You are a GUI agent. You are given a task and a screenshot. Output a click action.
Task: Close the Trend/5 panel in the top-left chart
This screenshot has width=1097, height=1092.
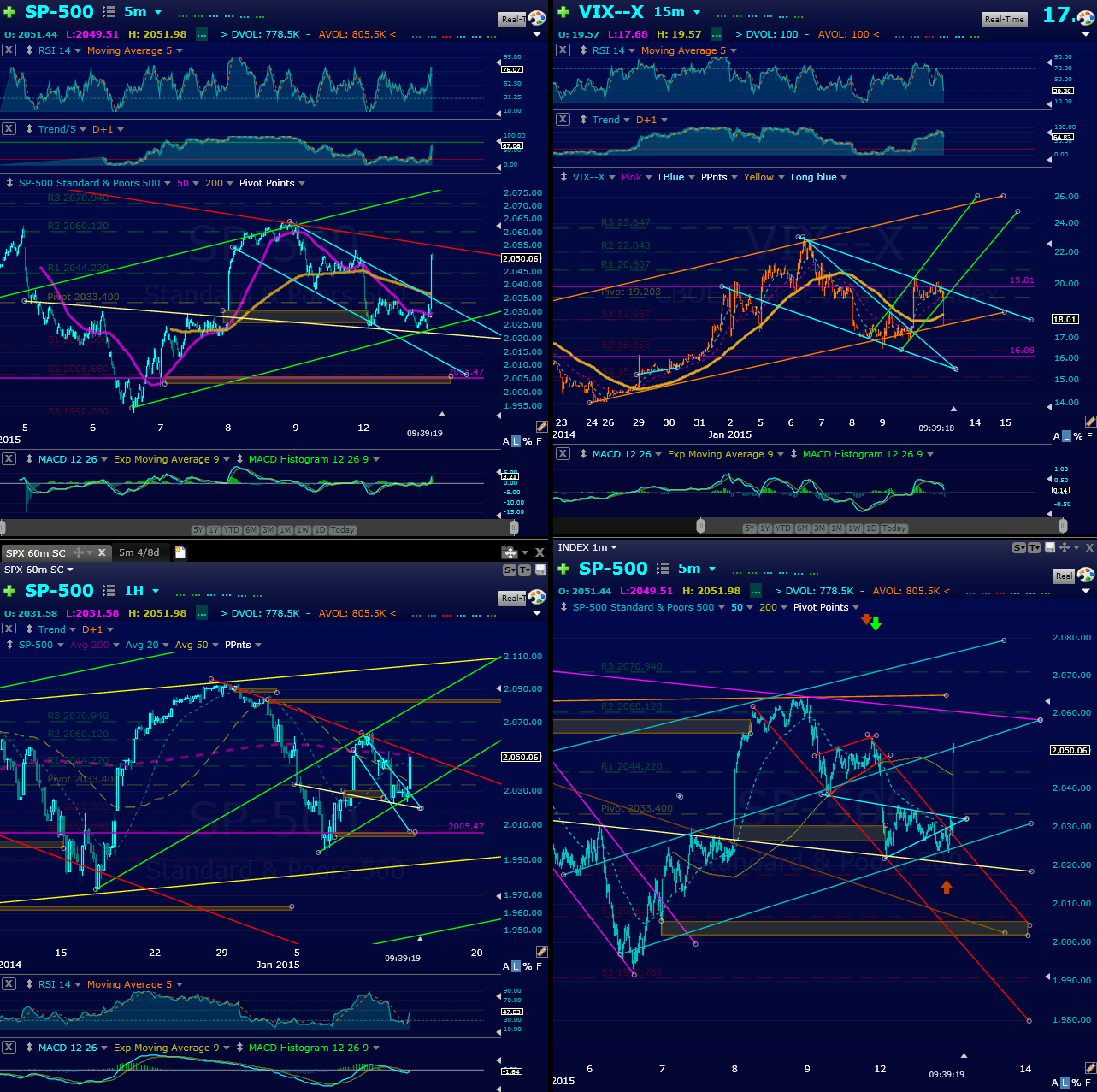9,129
